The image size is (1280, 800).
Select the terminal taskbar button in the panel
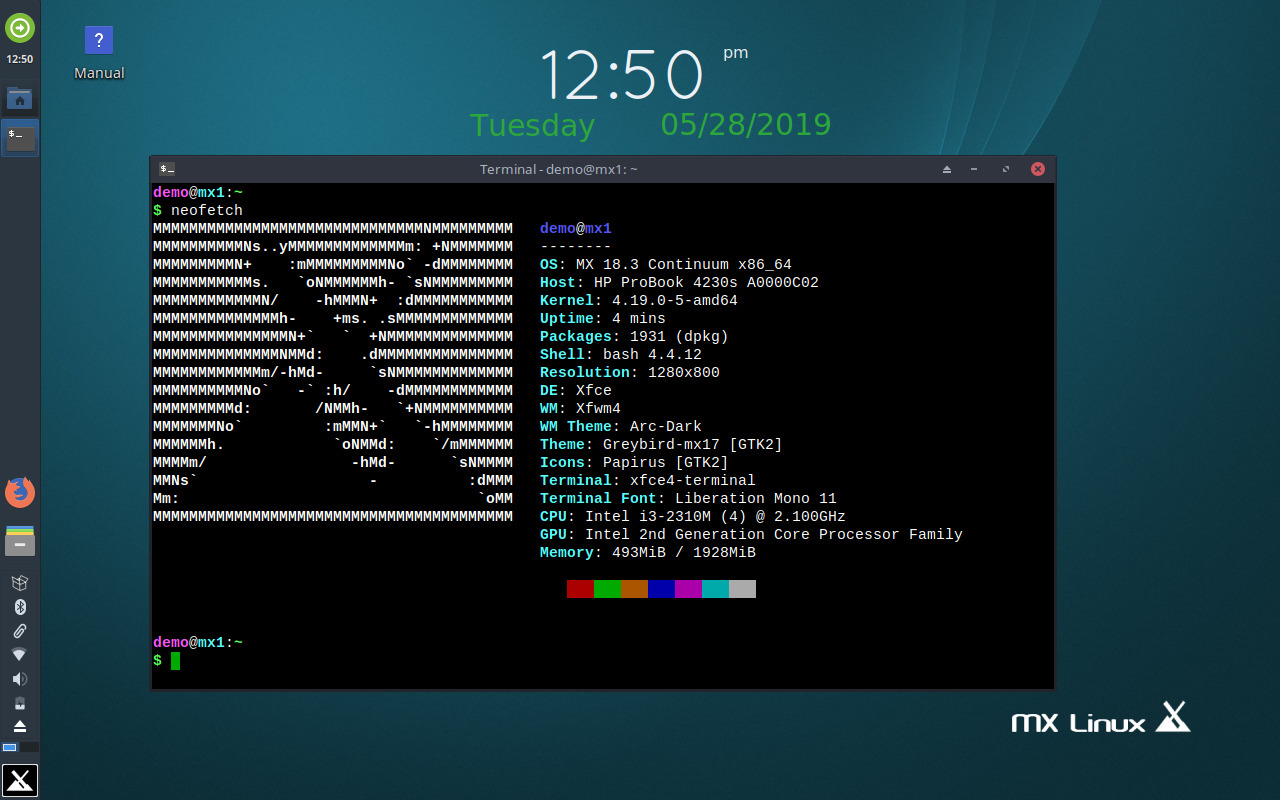20,137
